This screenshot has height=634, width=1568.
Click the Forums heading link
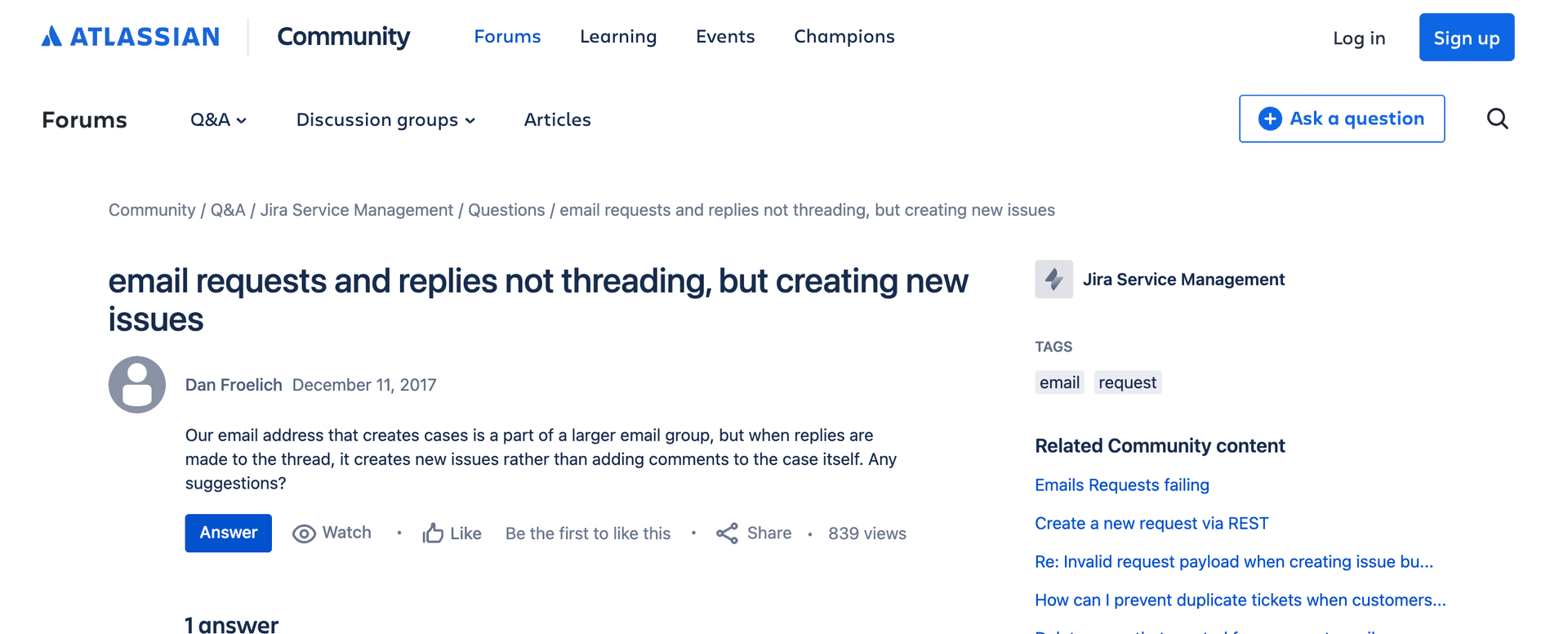click(84, 120)
